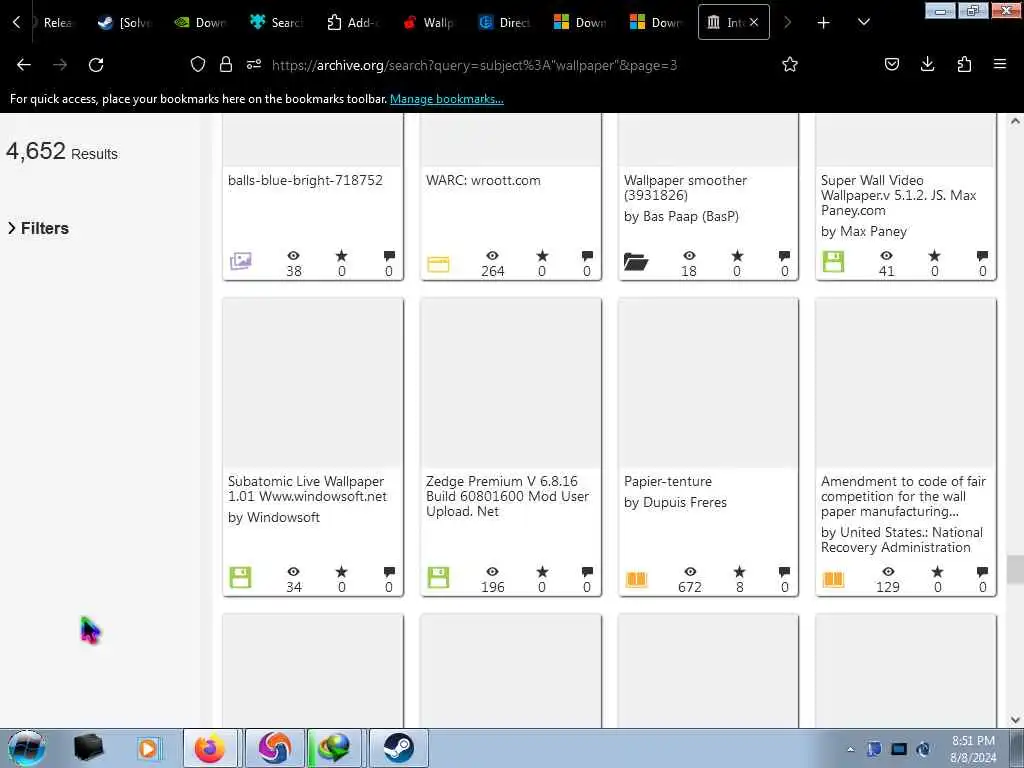Go back with the browser back arrow
The width and height of the screenshot is (1024, 768).
click(x=24, y=64)
